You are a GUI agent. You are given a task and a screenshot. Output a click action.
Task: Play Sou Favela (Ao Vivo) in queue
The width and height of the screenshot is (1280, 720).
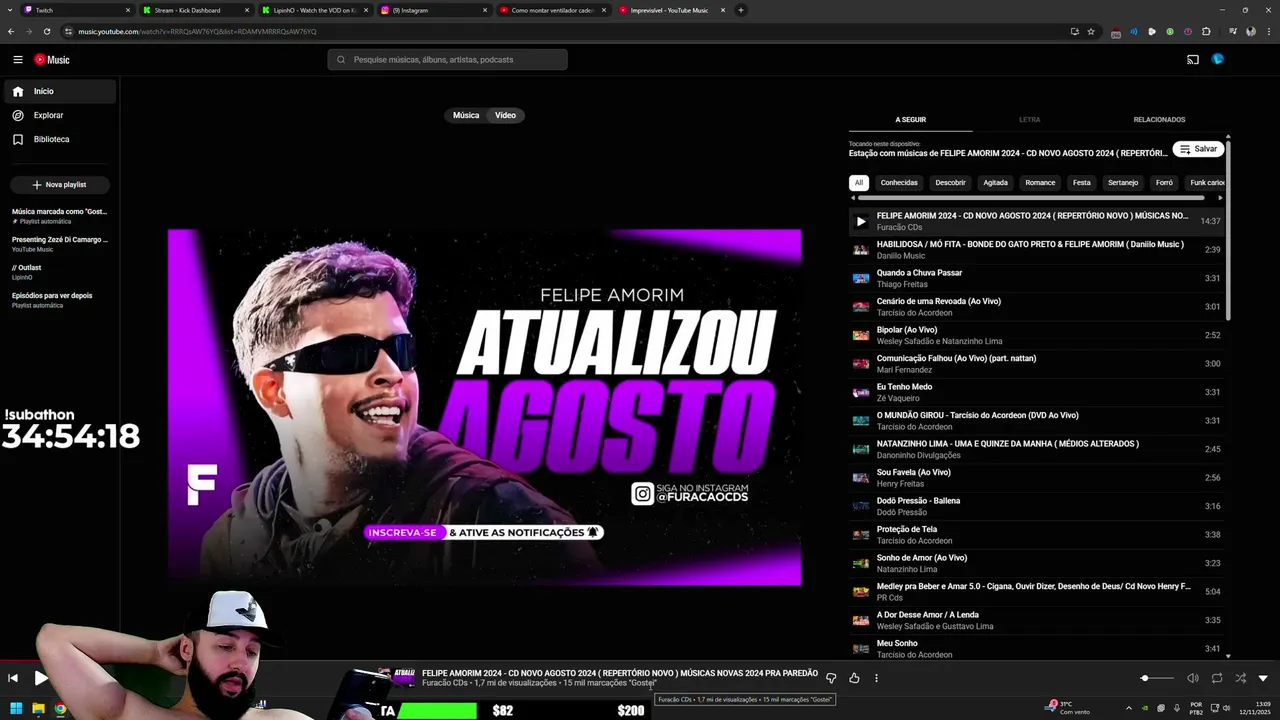point(1036,478)
